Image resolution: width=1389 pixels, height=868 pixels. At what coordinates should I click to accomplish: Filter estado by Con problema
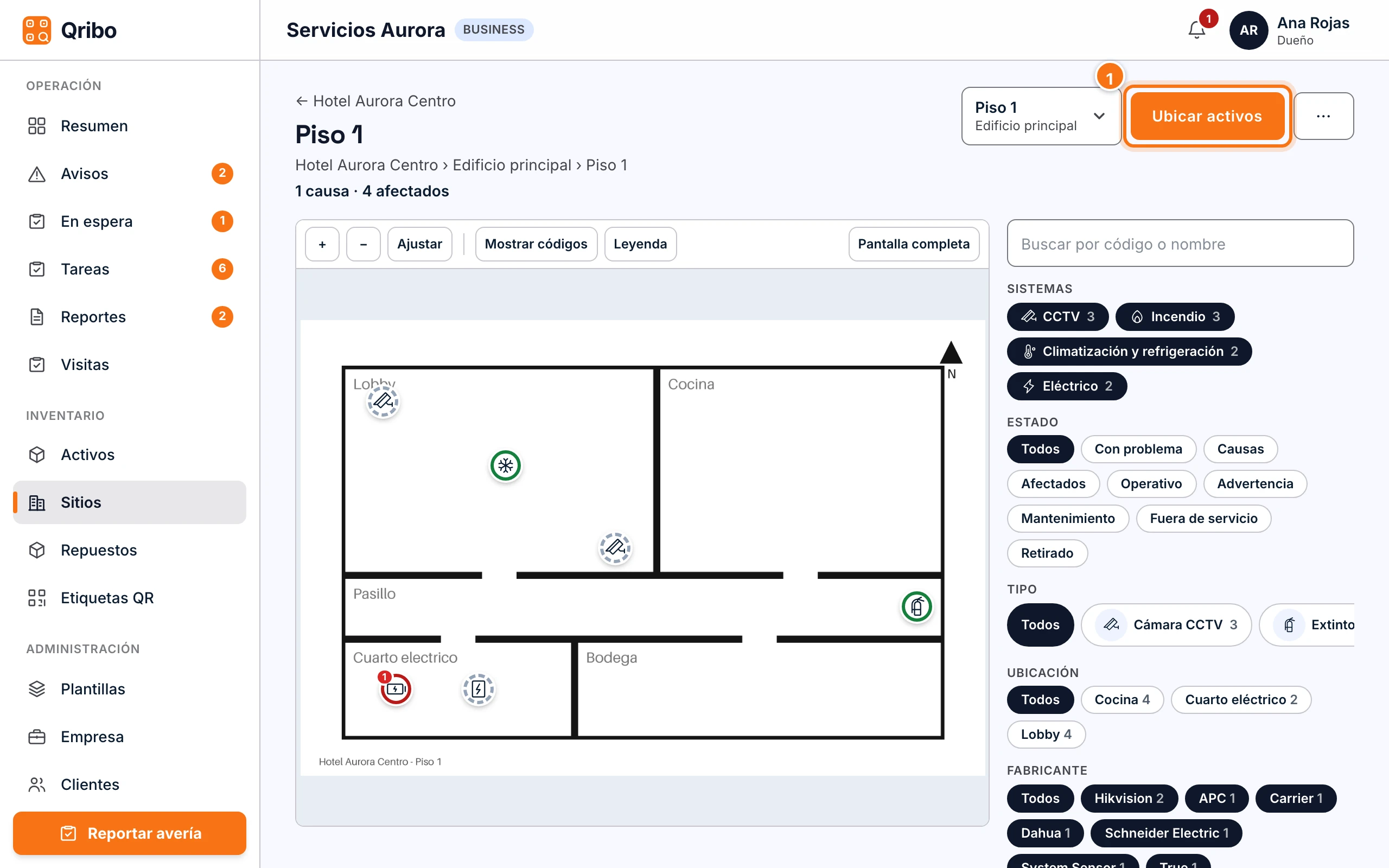(1138, 449)
